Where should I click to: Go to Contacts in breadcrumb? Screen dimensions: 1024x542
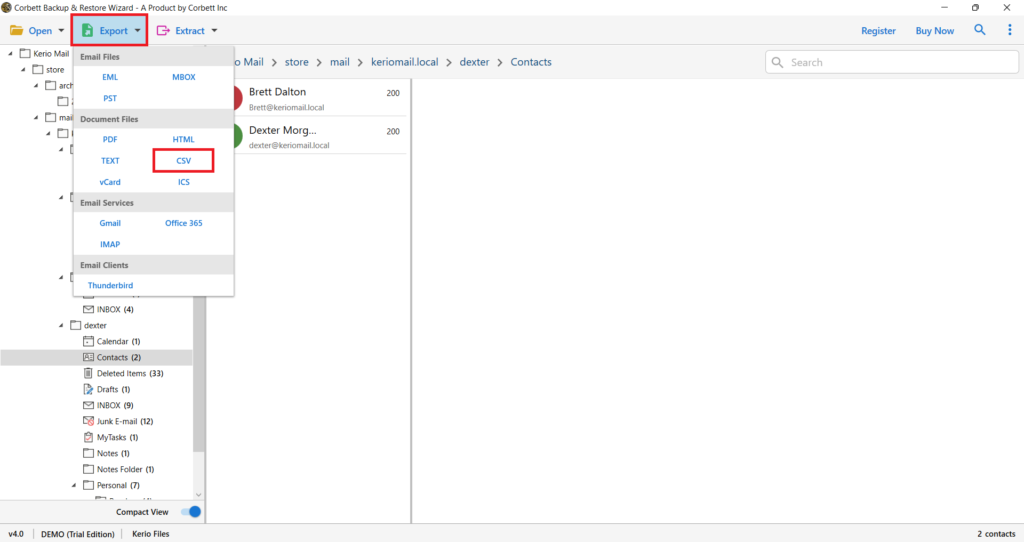pyautogui.click(x=531, y=62)
